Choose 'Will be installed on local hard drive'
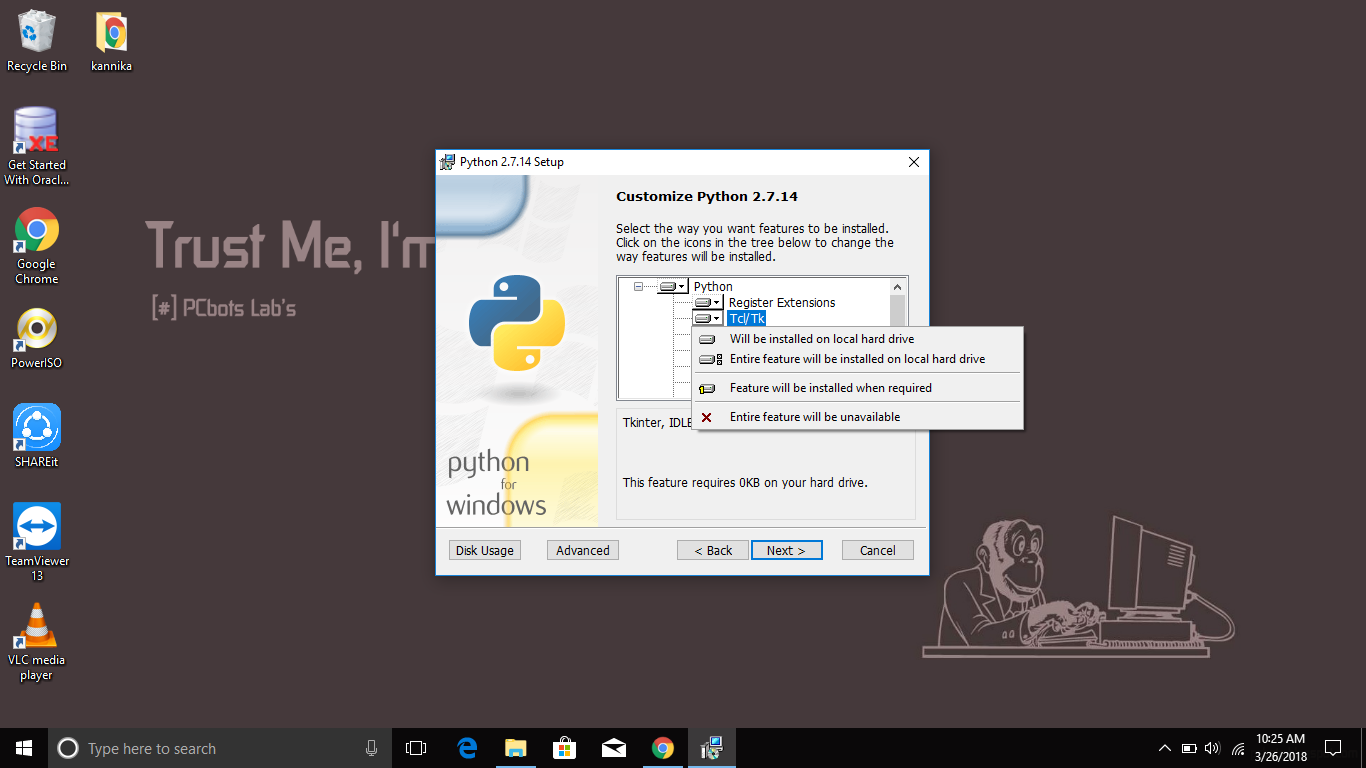This screenshot has height=768, width=1366. [x=858, y=339]
